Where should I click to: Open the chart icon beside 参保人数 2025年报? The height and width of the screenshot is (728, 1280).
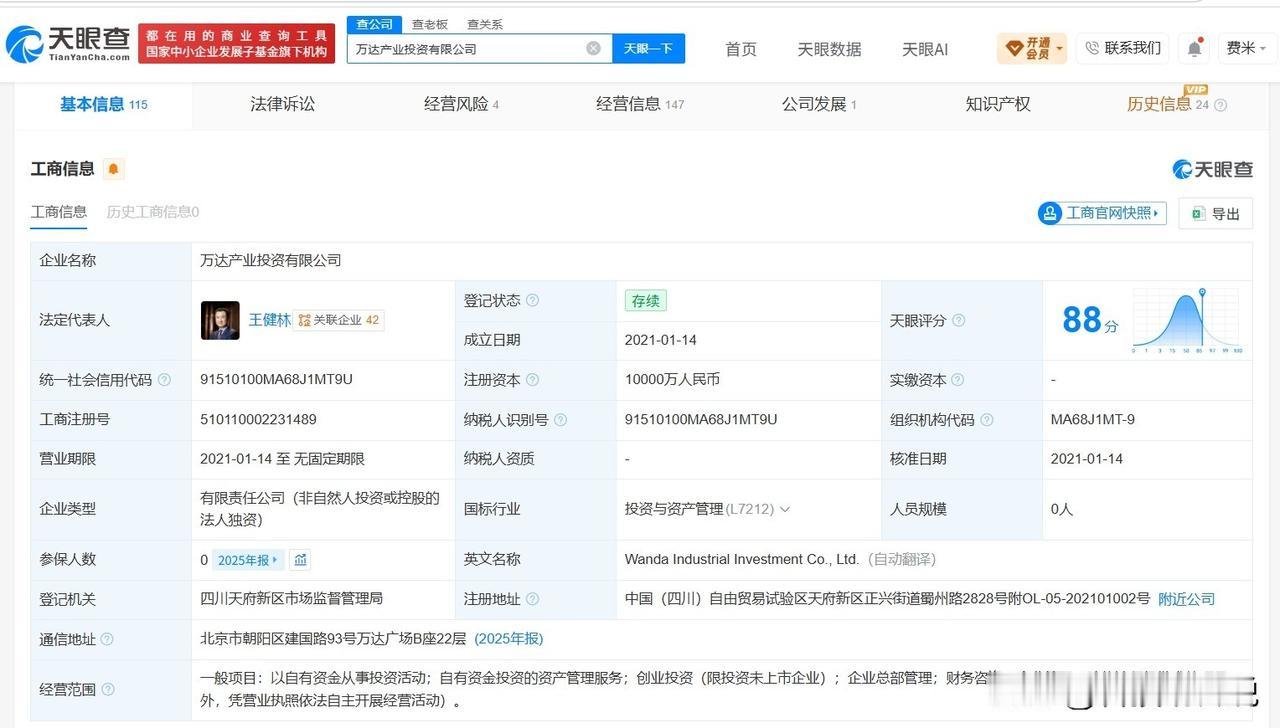(301, 560)
